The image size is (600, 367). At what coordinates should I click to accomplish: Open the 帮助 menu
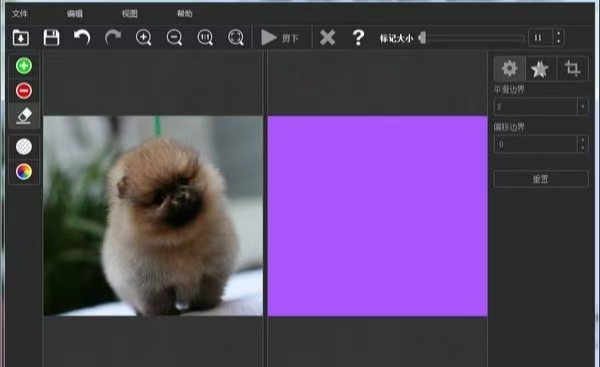[x=184, y=14]
